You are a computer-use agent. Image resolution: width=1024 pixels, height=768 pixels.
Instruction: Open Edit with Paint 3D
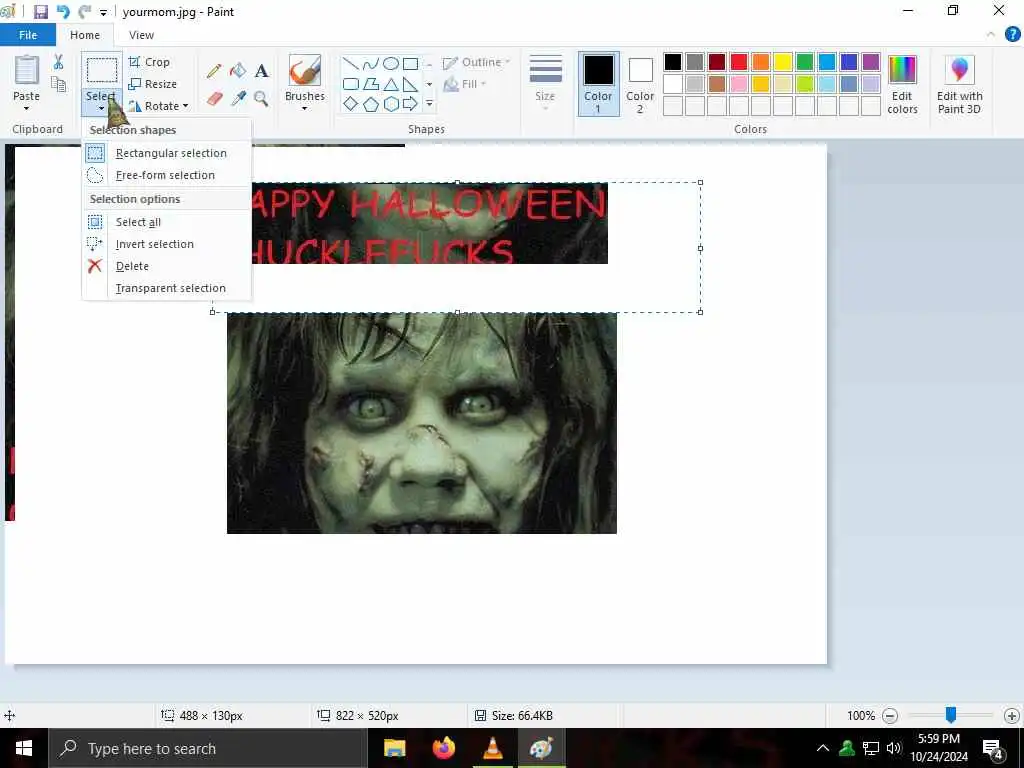coord(959,85)
